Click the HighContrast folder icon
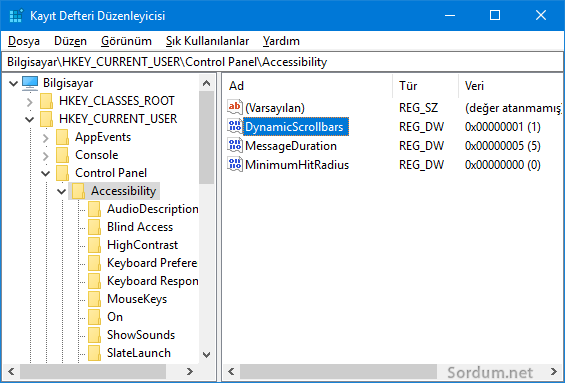565x383 pixels. [94, 245]
